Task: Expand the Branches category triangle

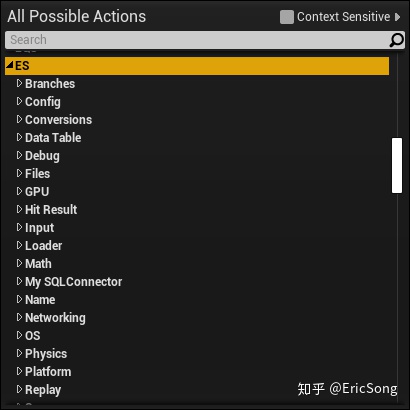Action: (19, 83)
